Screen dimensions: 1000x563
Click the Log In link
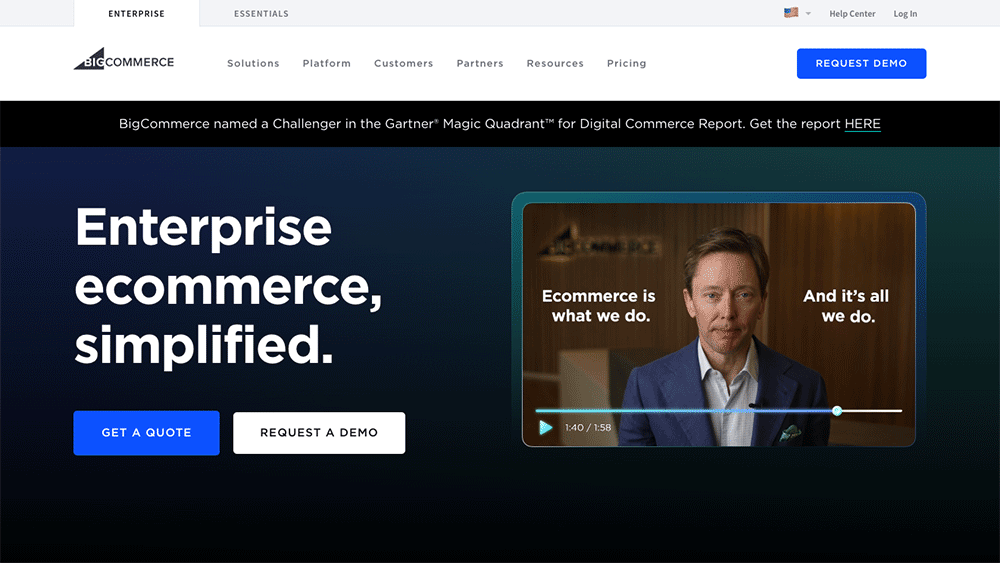point(905,13)
